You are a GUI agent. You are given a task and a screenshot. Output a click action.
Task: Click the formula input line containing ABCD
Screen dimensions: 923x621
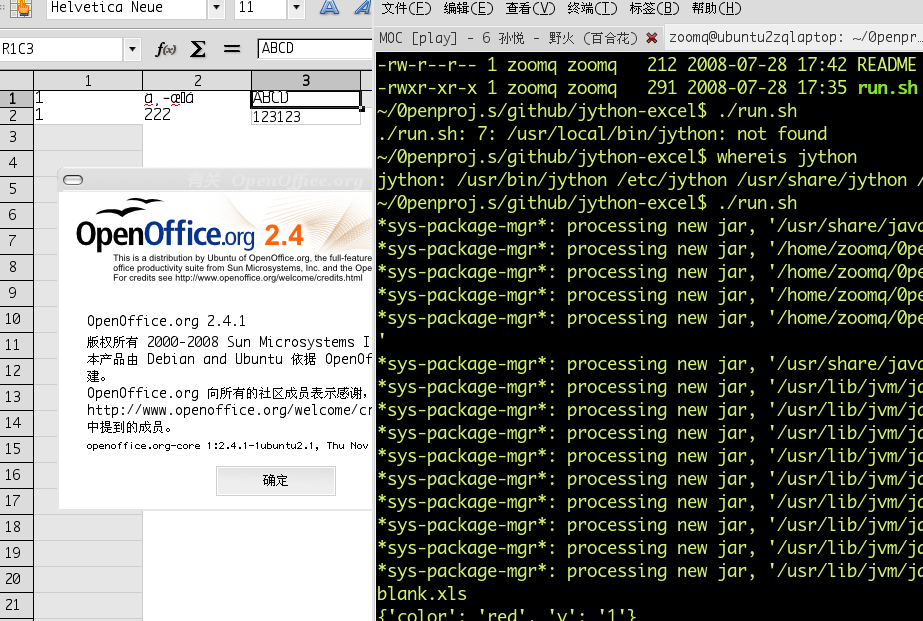click(313, 49)
